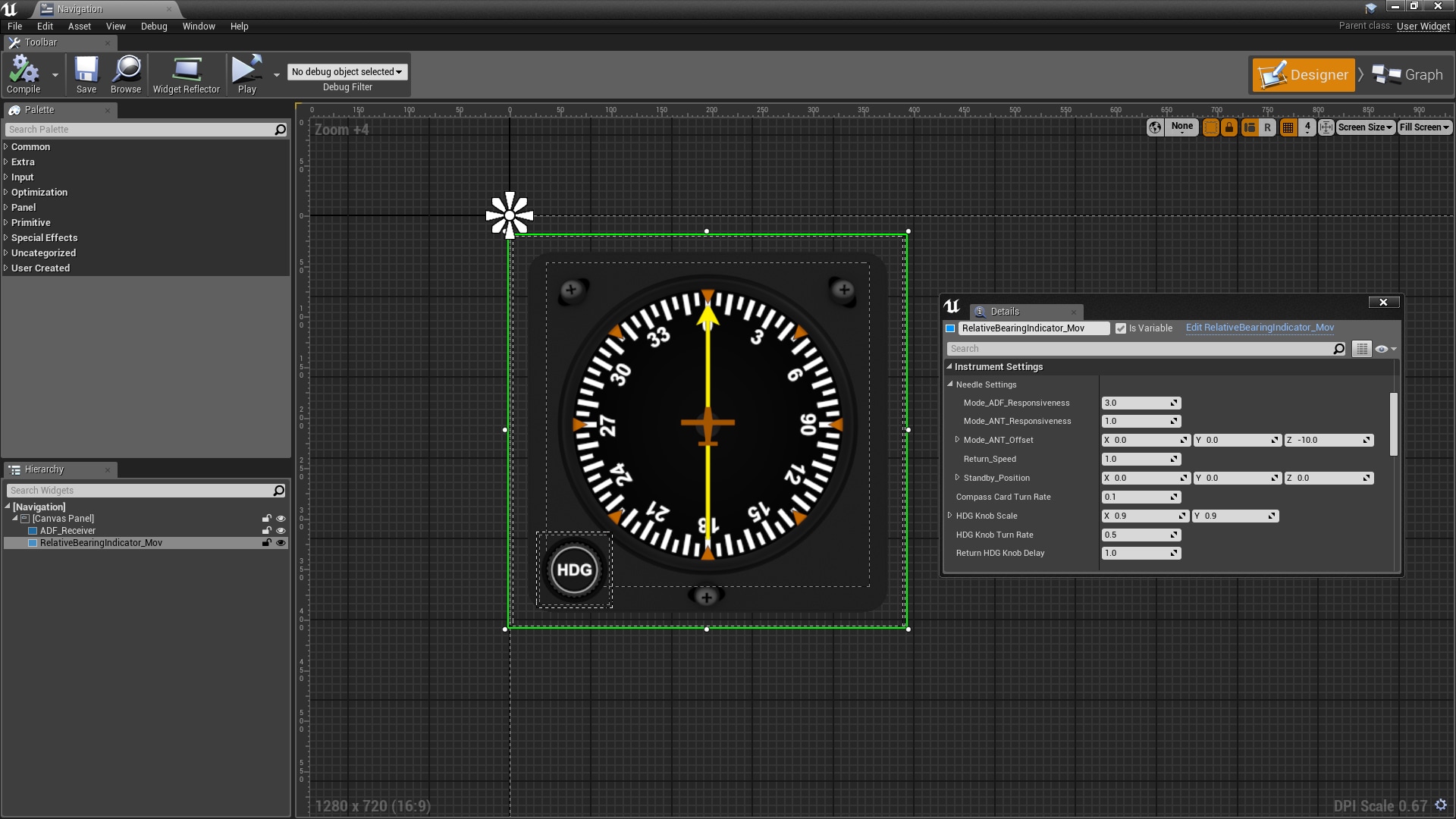
Task: Click the Compass Card Turn Rate value
Action: (x=1141, y=497)
